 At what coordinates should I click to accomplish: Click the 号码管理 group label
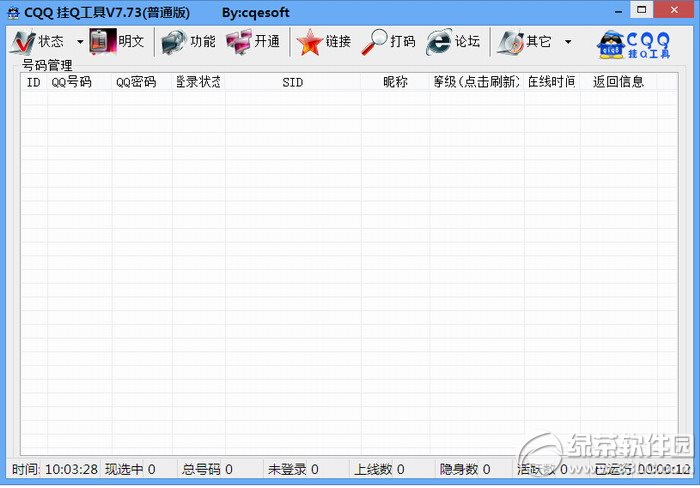[47, 66]
